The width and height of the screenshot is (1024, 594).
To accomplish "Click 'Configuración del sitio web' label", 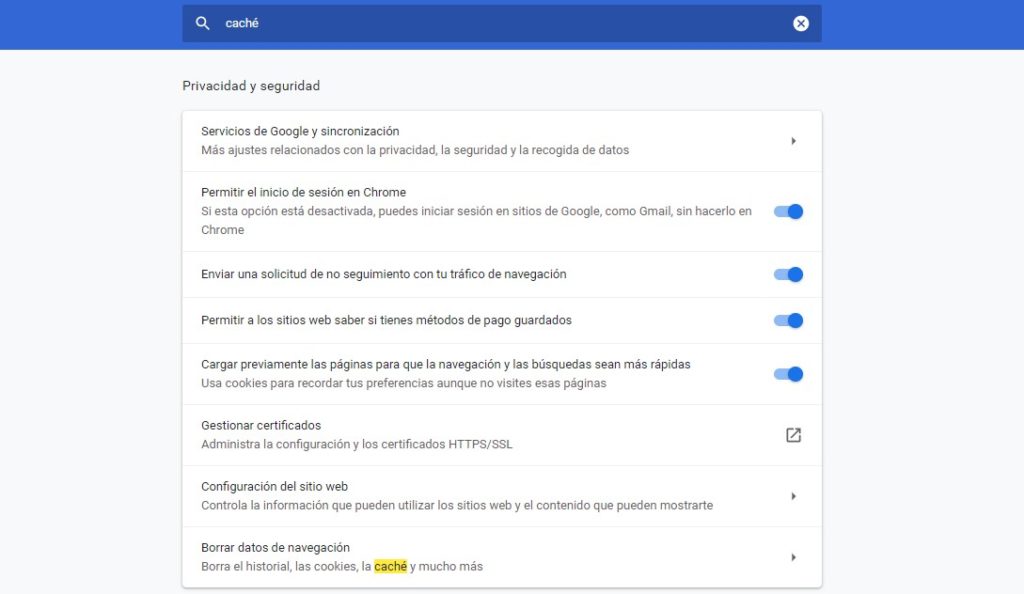I will (274, 486).
